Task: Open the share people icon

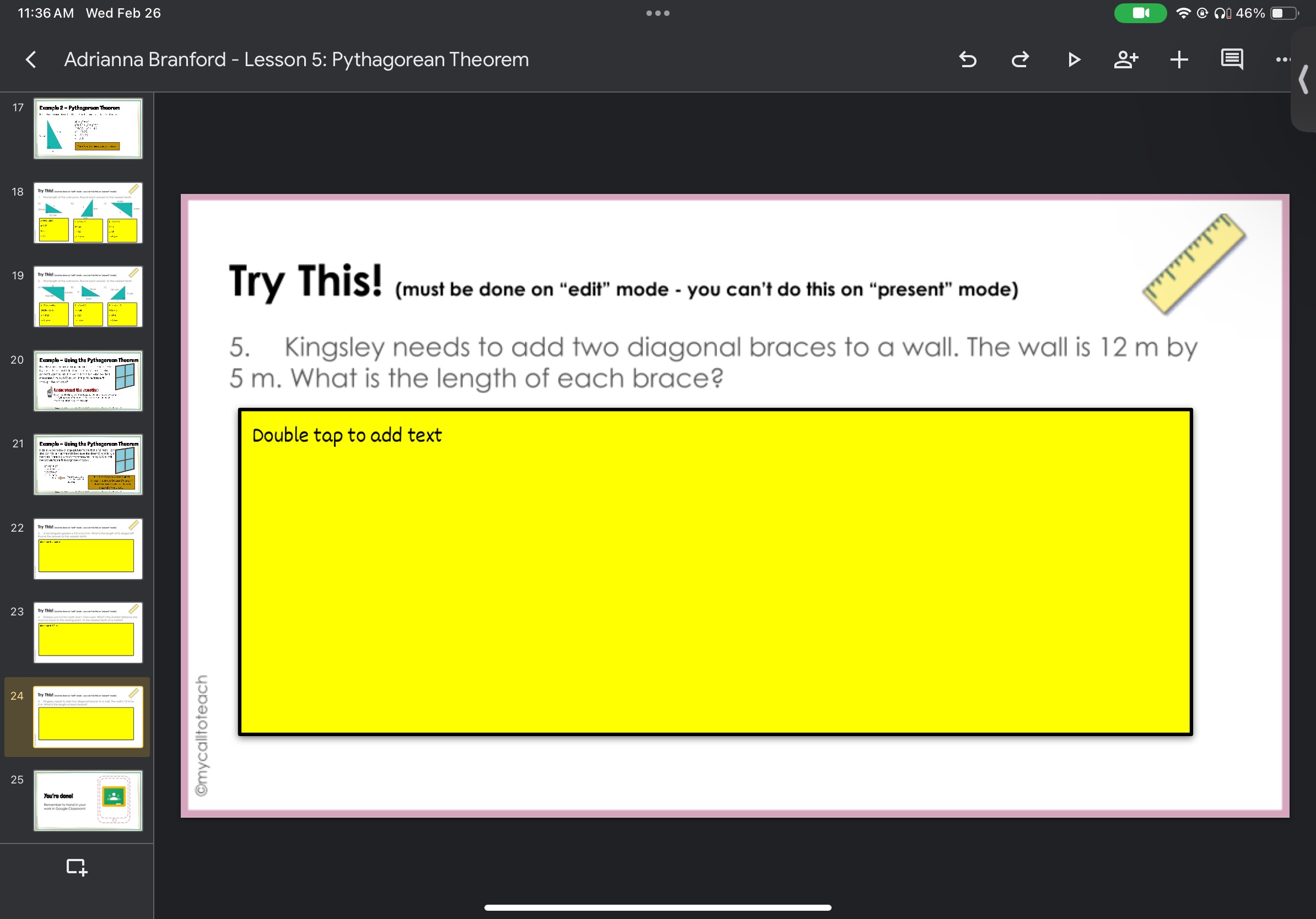Action: point(1126,60)
